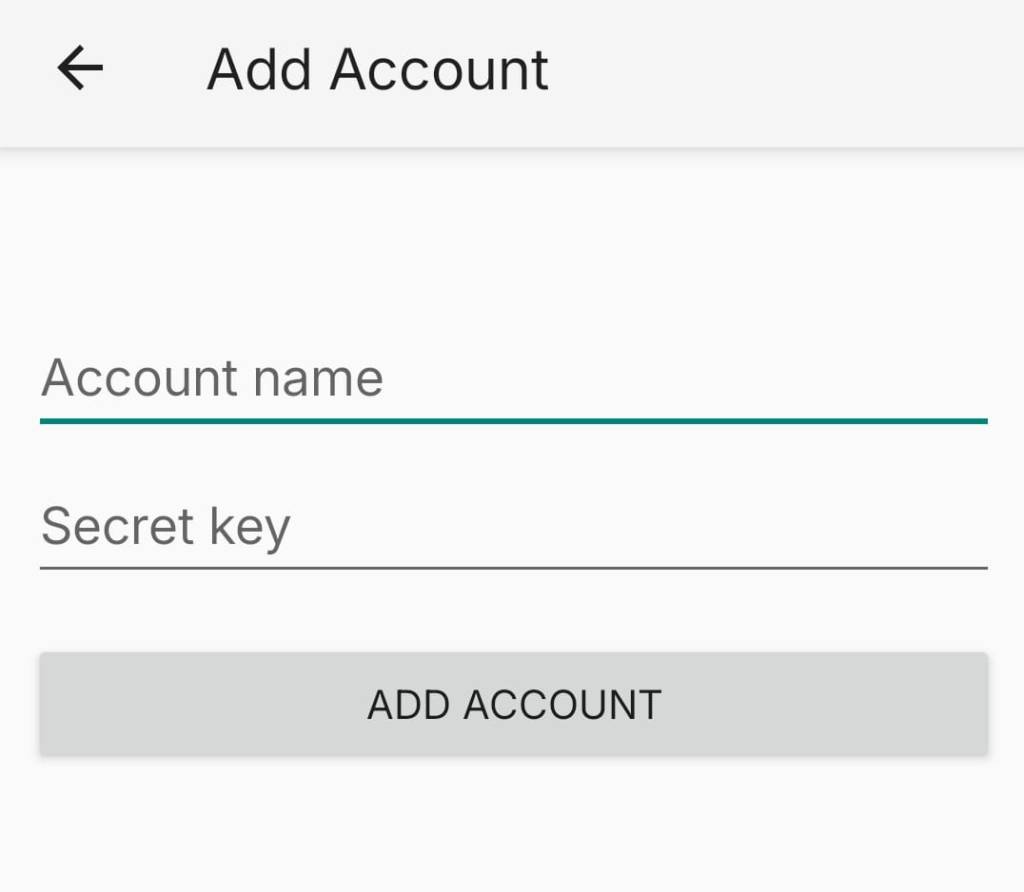Select the Add Account header title
The image size is (1024, 892).
377,68
